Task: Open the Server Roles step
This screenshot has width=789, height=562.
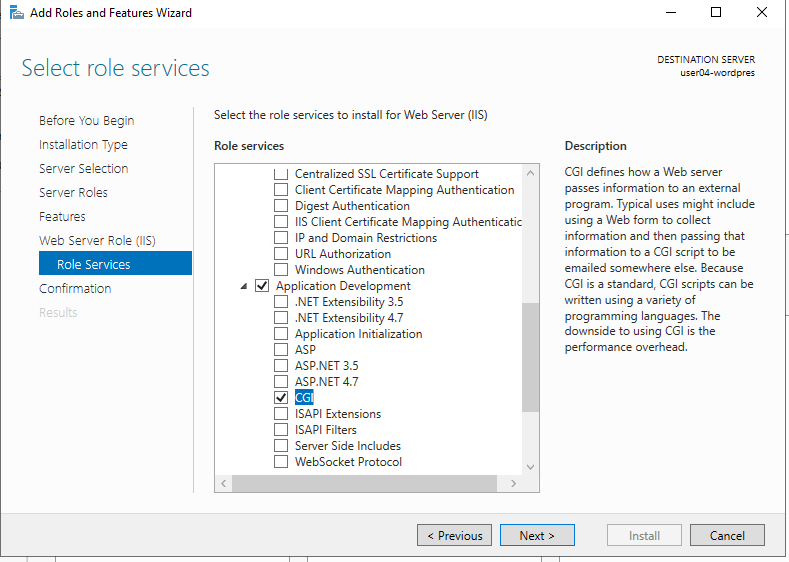Action: [73, 193]
